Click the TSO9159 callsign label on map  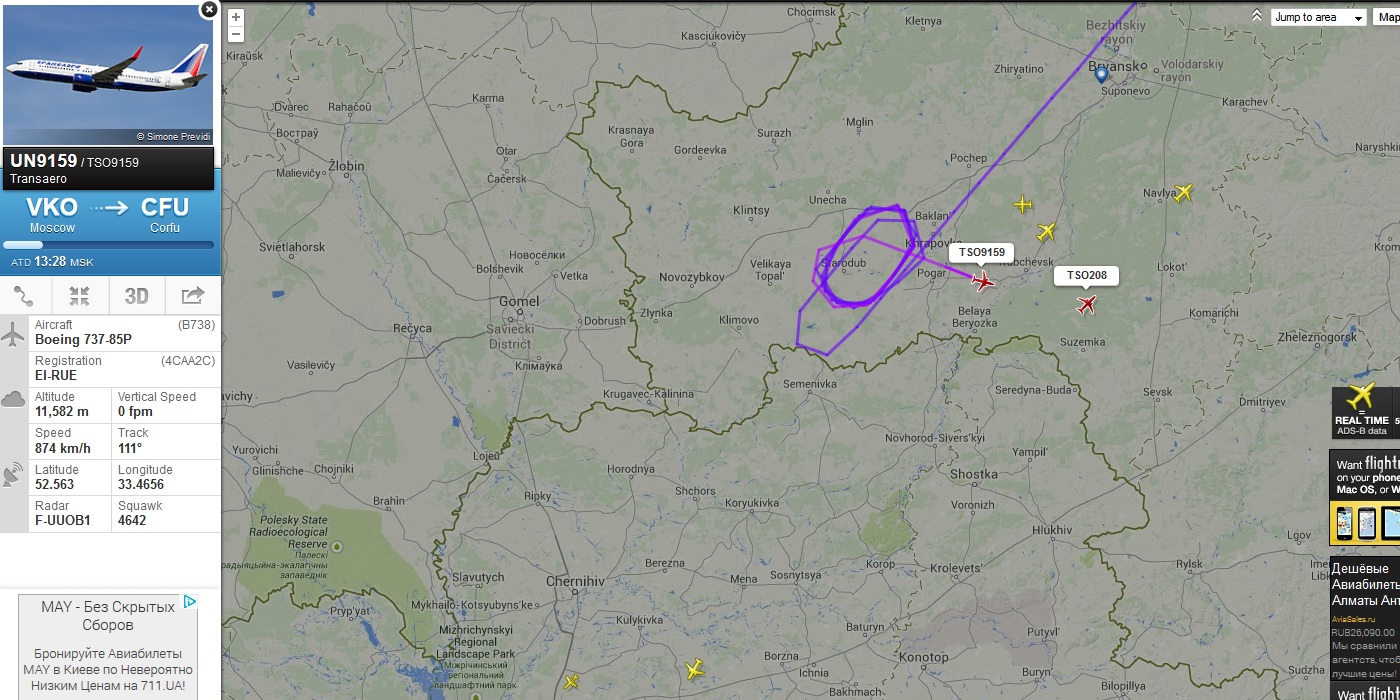coord(981,252)
